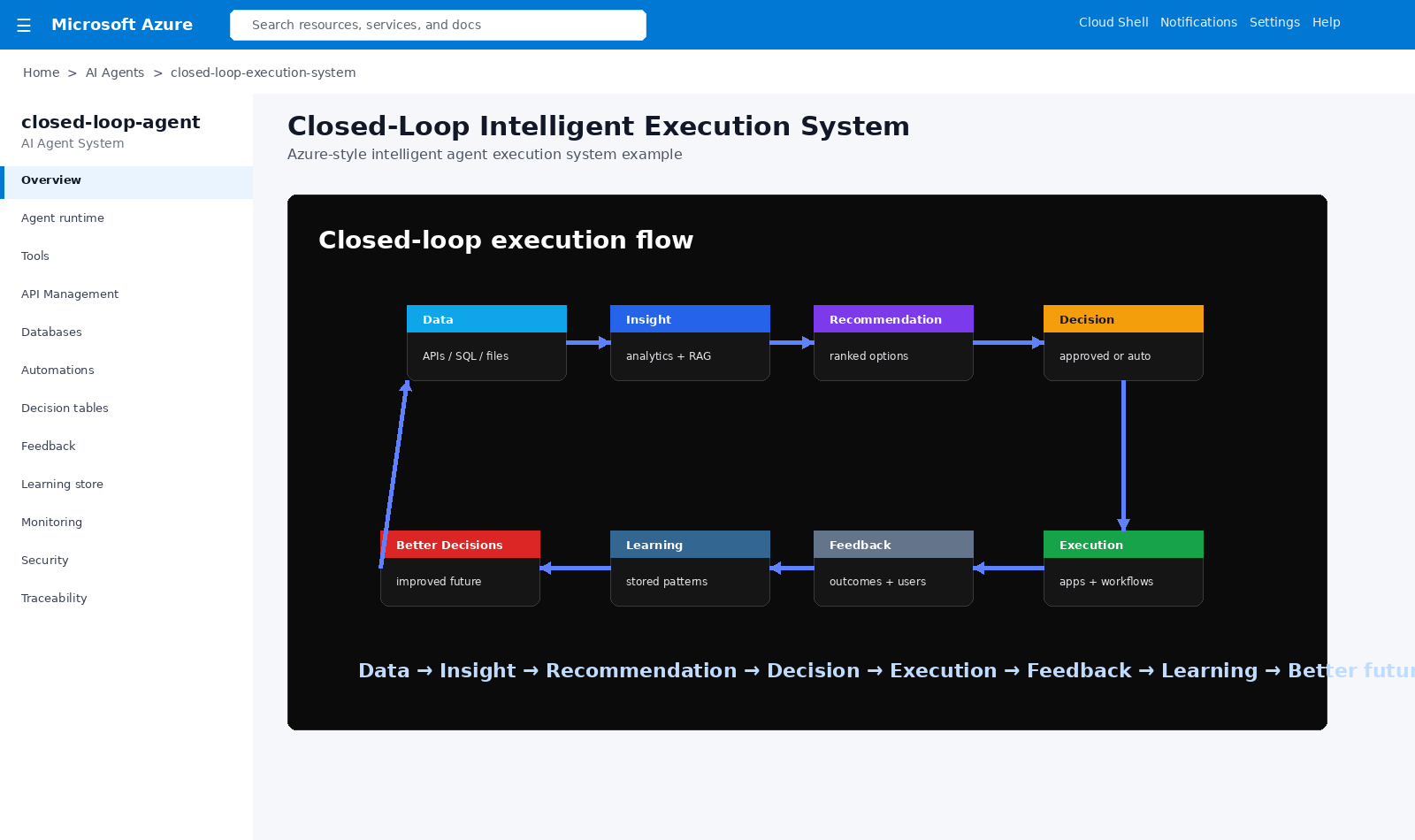Click 'Closed-Loop Intelligent Execution System' title
This screenshot has height=840, width=1415.
[x=599, y=126]
